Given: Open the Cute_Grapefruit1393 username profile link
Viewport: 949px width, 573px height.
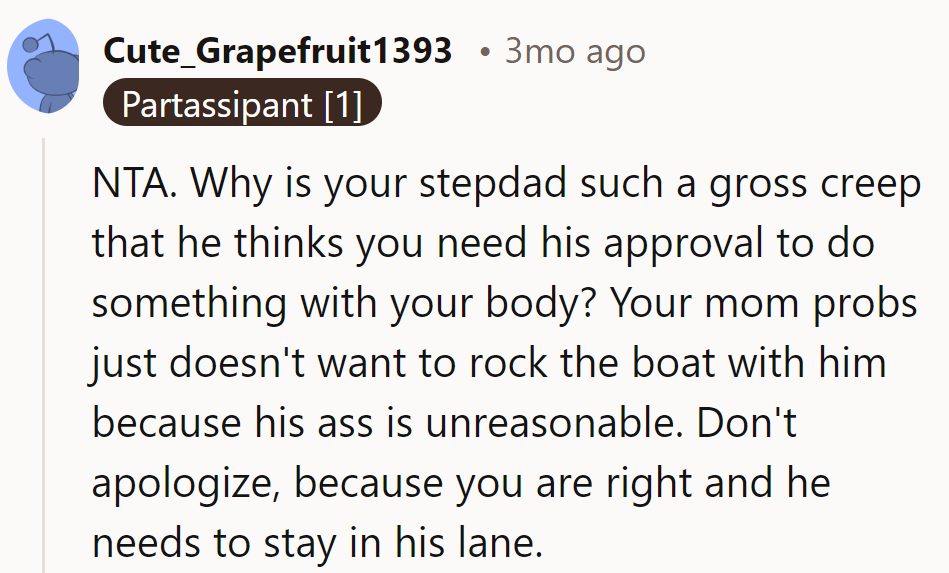Looking at the screenshot, I should pos(277,51).
